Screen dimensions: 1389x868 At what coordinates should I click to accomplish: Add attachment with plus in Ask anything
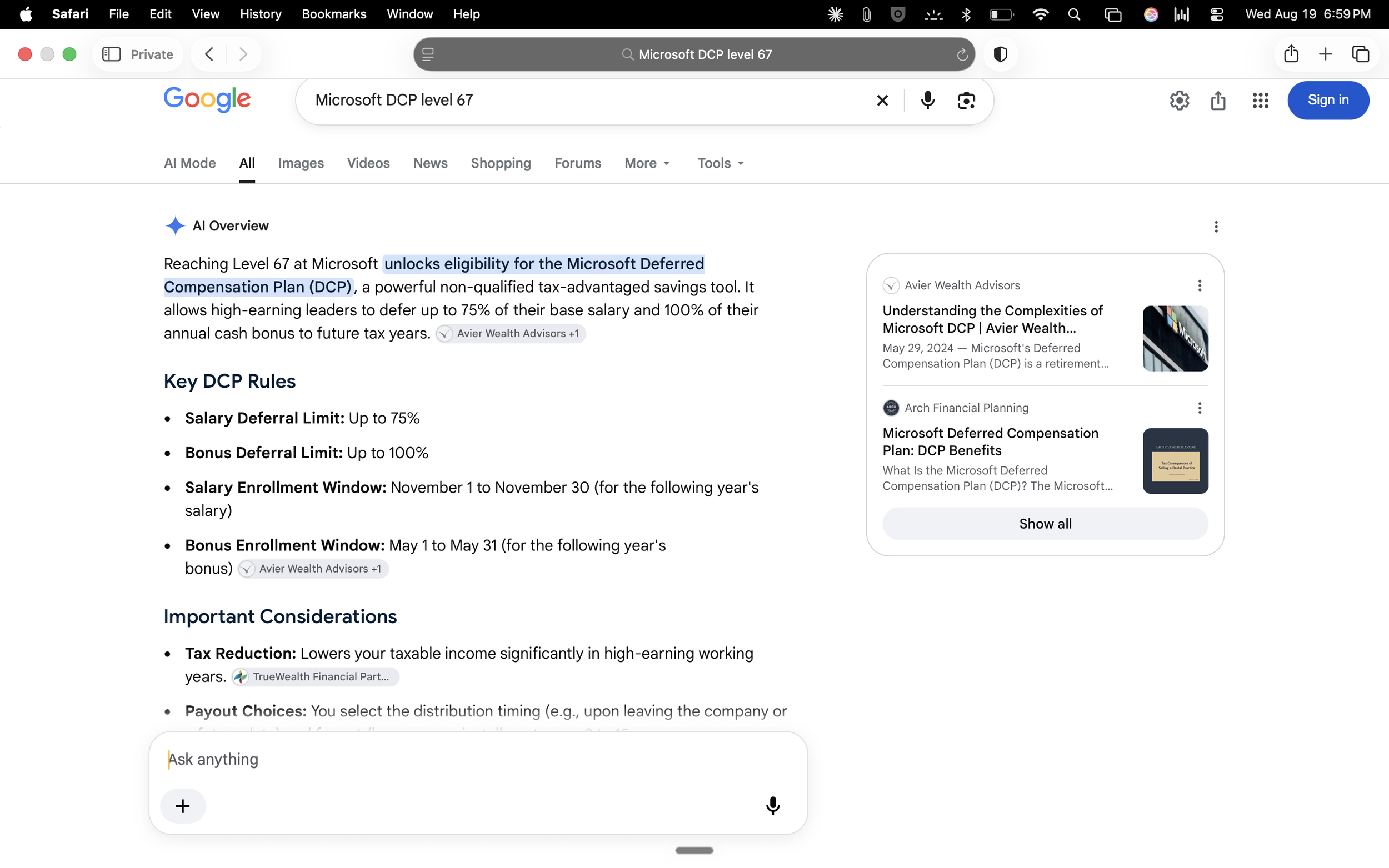[183, 805]
